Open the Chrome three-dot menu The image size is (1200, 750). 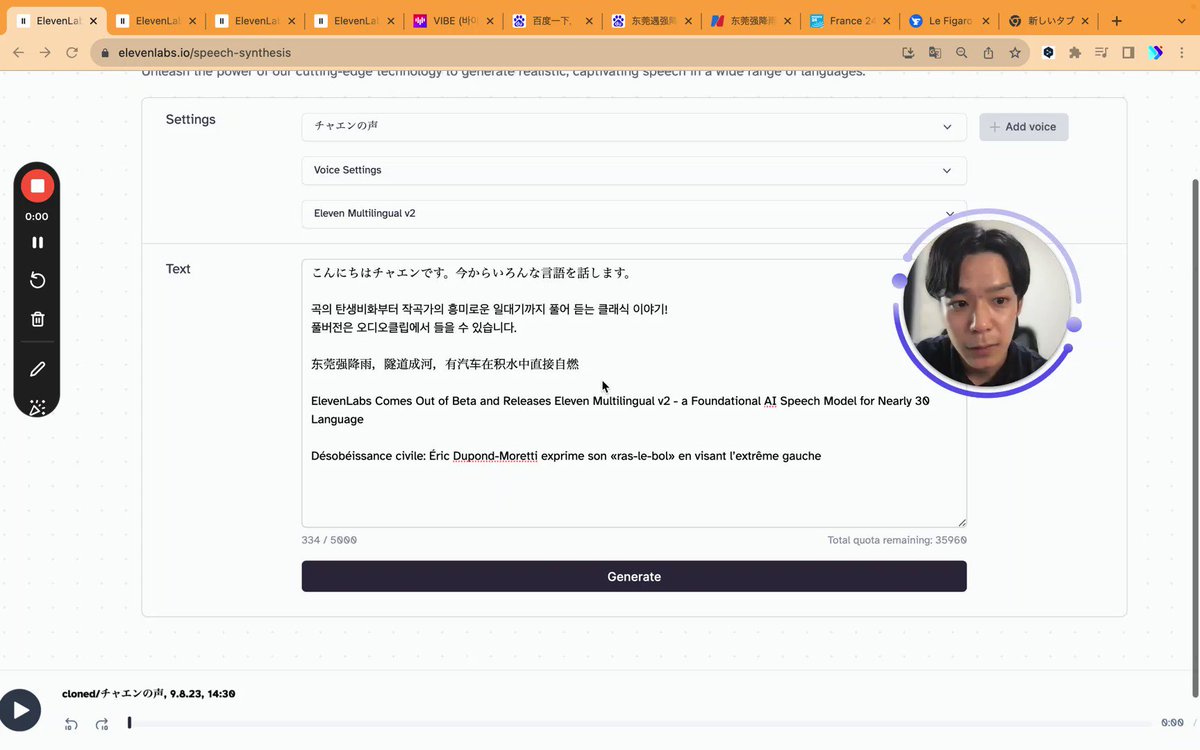[1182, 53]
